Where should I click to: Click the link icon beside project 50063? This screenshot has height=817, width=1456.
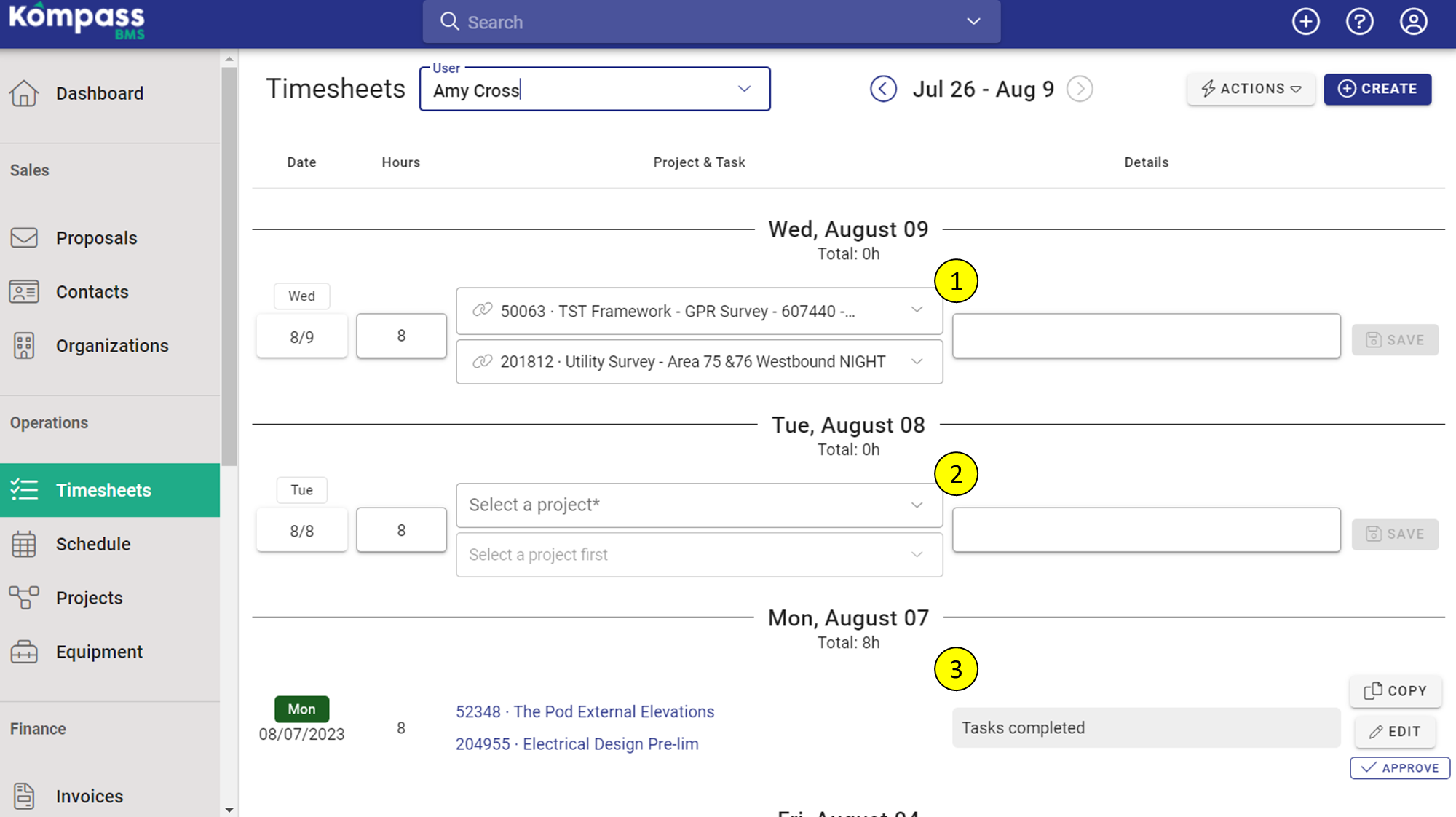[483, 310]
